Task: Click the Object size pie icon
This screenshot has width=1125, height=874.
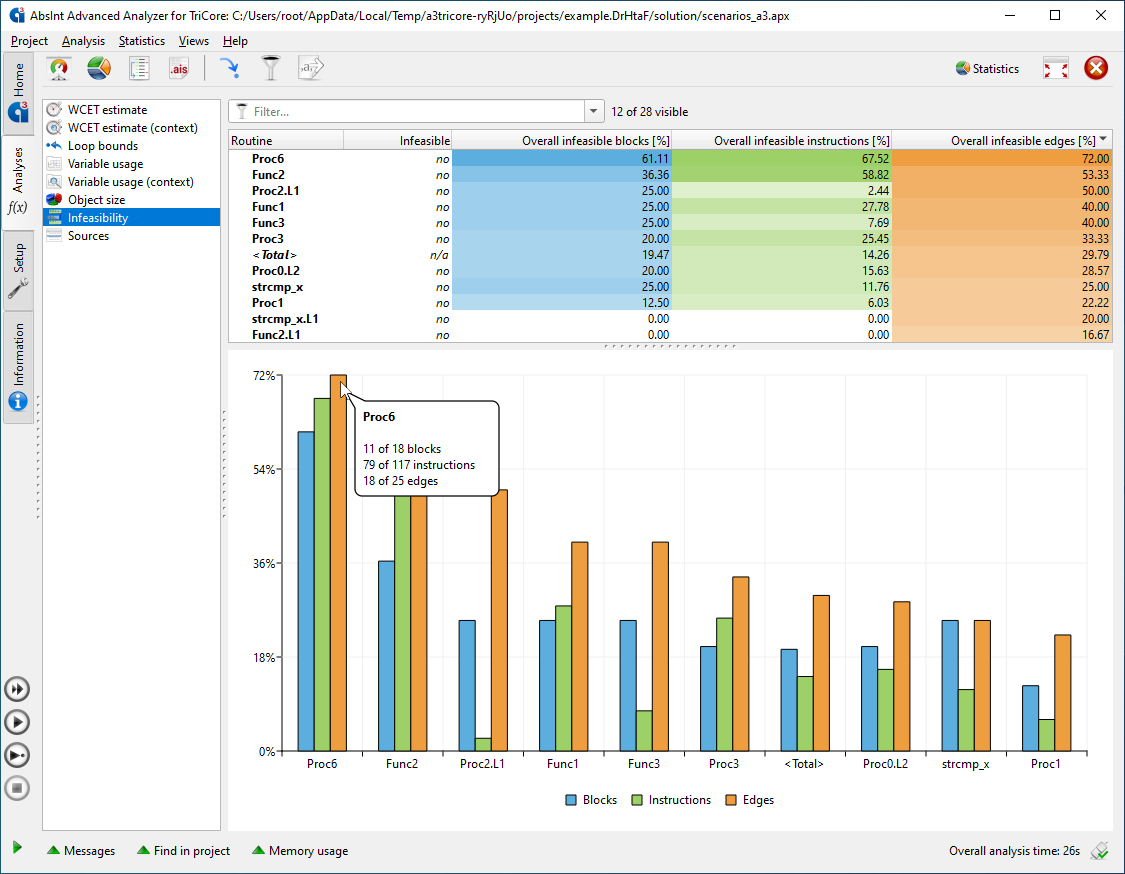Action: (55, 199)
